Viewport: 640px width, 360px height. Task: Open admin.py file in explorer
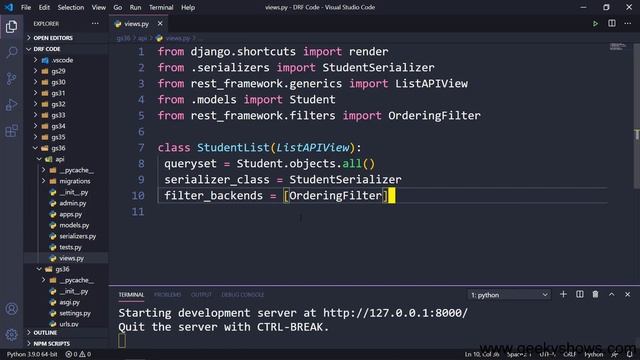[x=73, y=203]
